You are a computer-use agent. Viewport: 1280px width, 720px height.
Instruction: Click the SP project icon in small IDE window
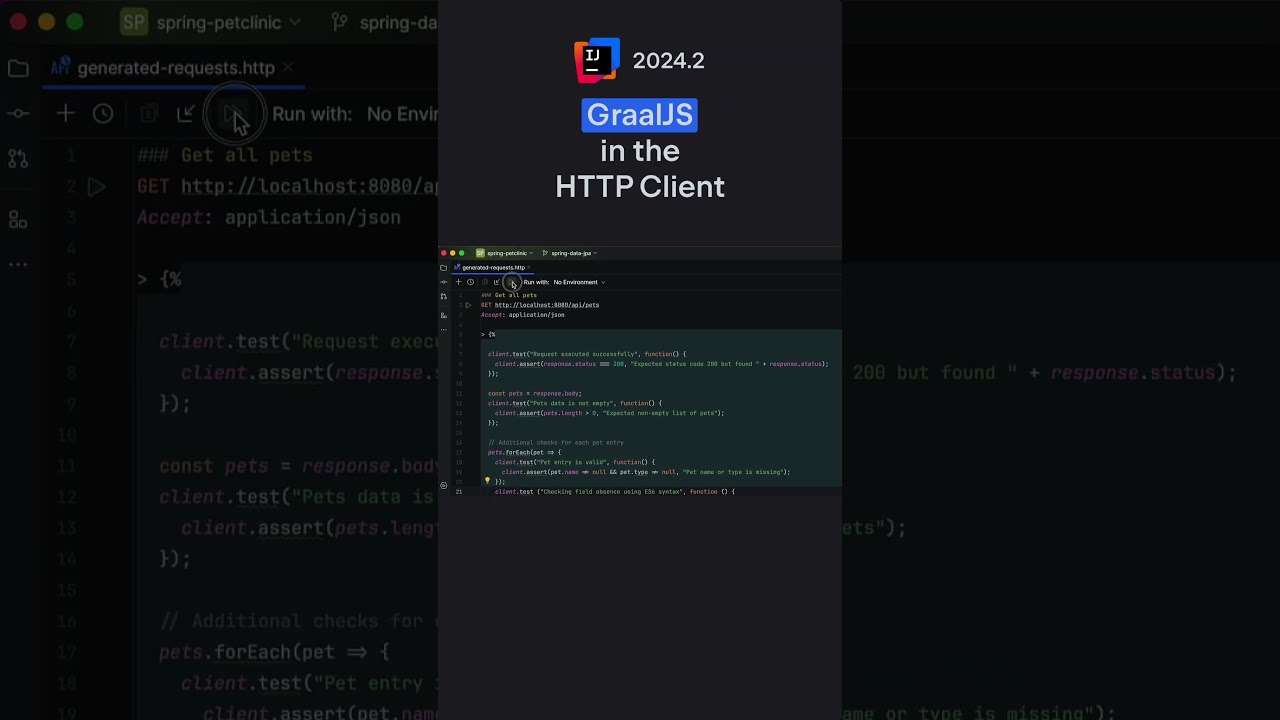(x=480, y=253)
